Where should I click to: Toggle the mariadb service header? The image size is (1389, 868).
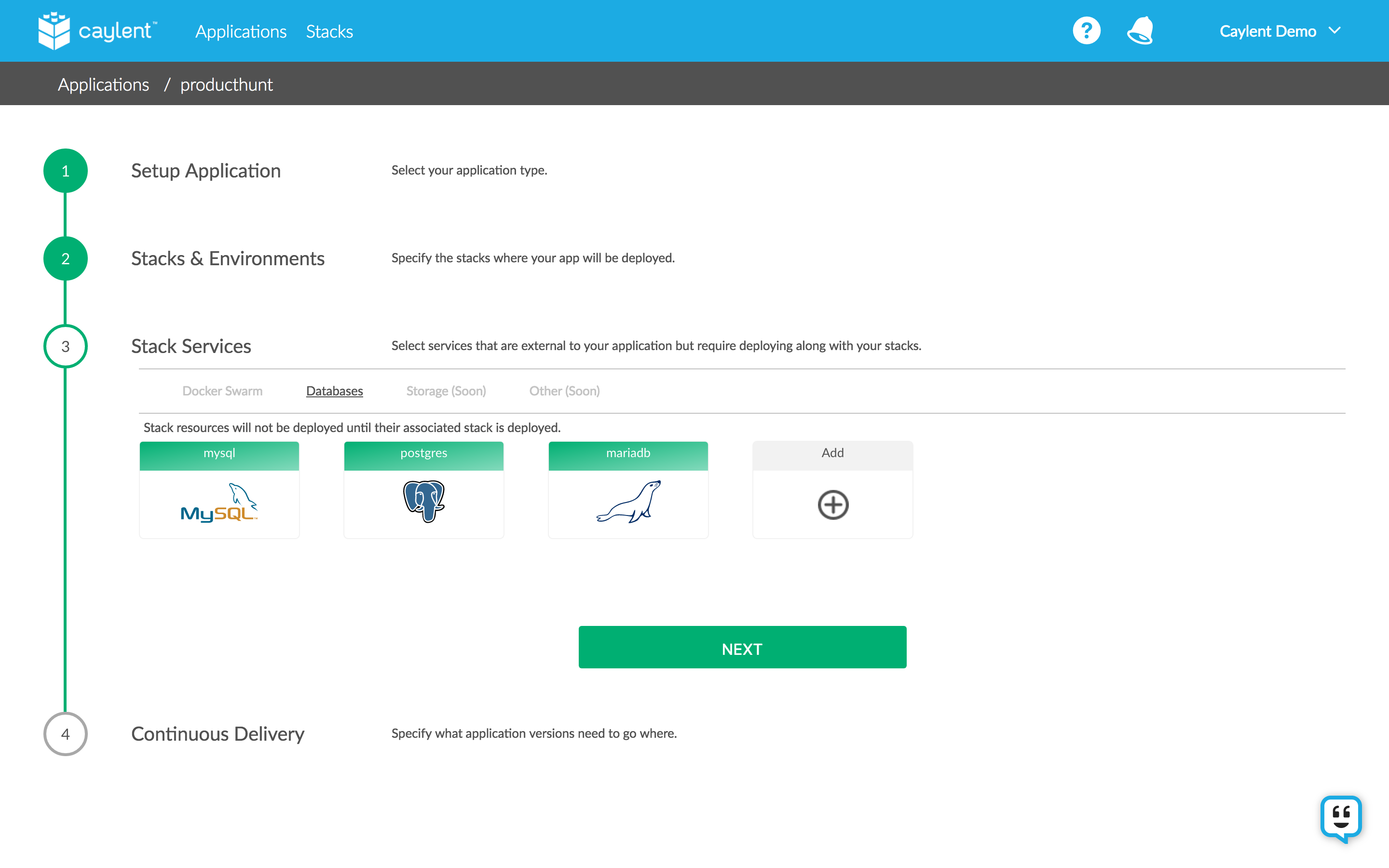pos(628,454)
